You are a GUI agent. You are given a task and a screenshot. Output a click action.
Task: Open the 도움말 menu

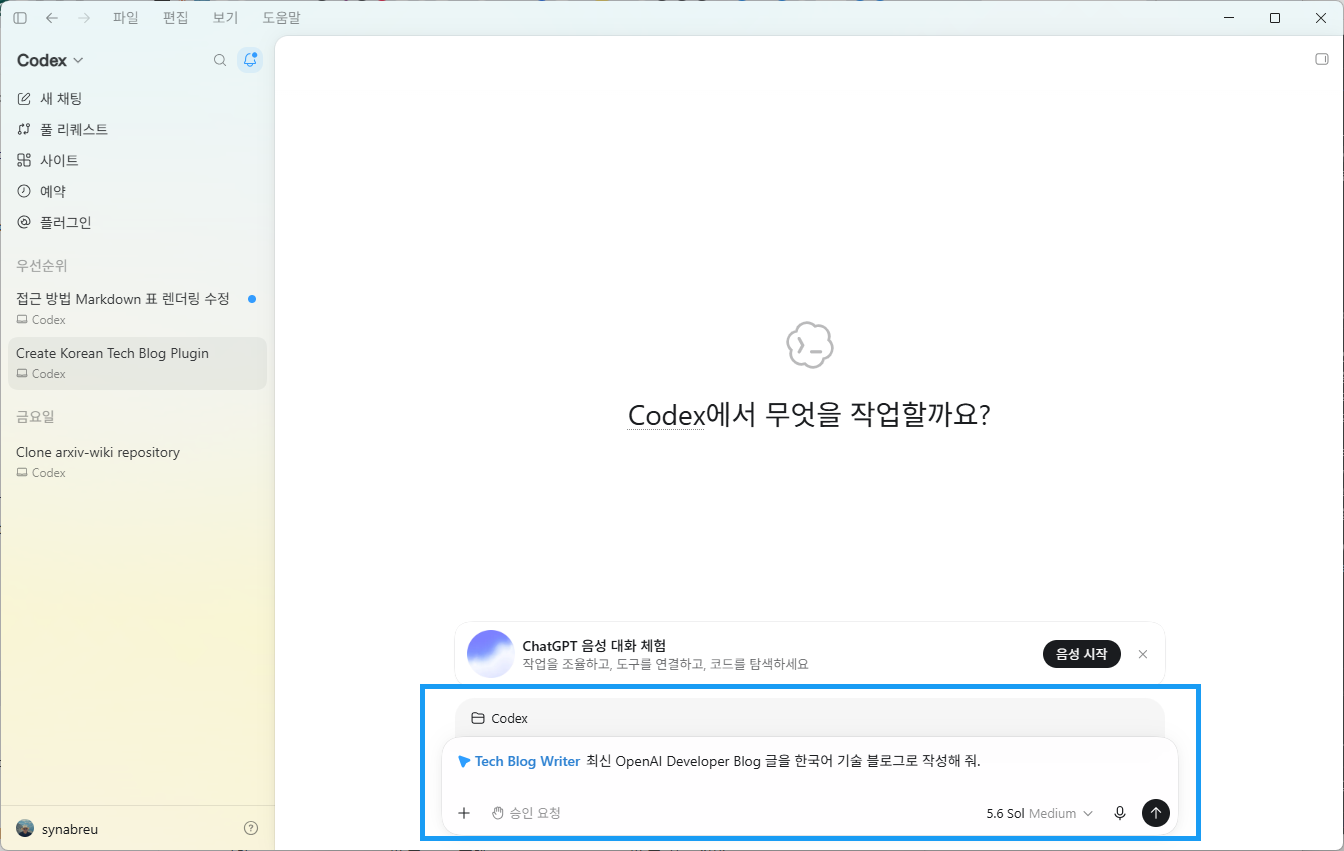click(x=281, y=18)
